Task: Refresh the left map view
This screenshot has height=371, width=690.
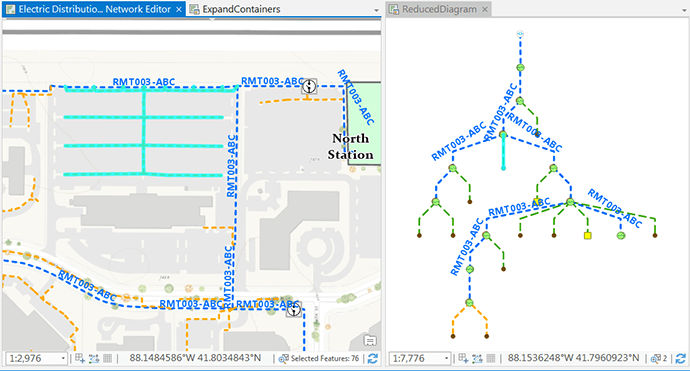Action: (x=373, y=359)
